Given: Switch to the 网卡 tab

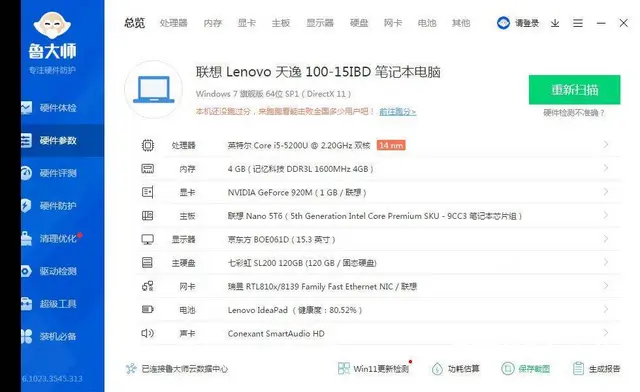Looking at the screenshot, I should click(393, 23).
